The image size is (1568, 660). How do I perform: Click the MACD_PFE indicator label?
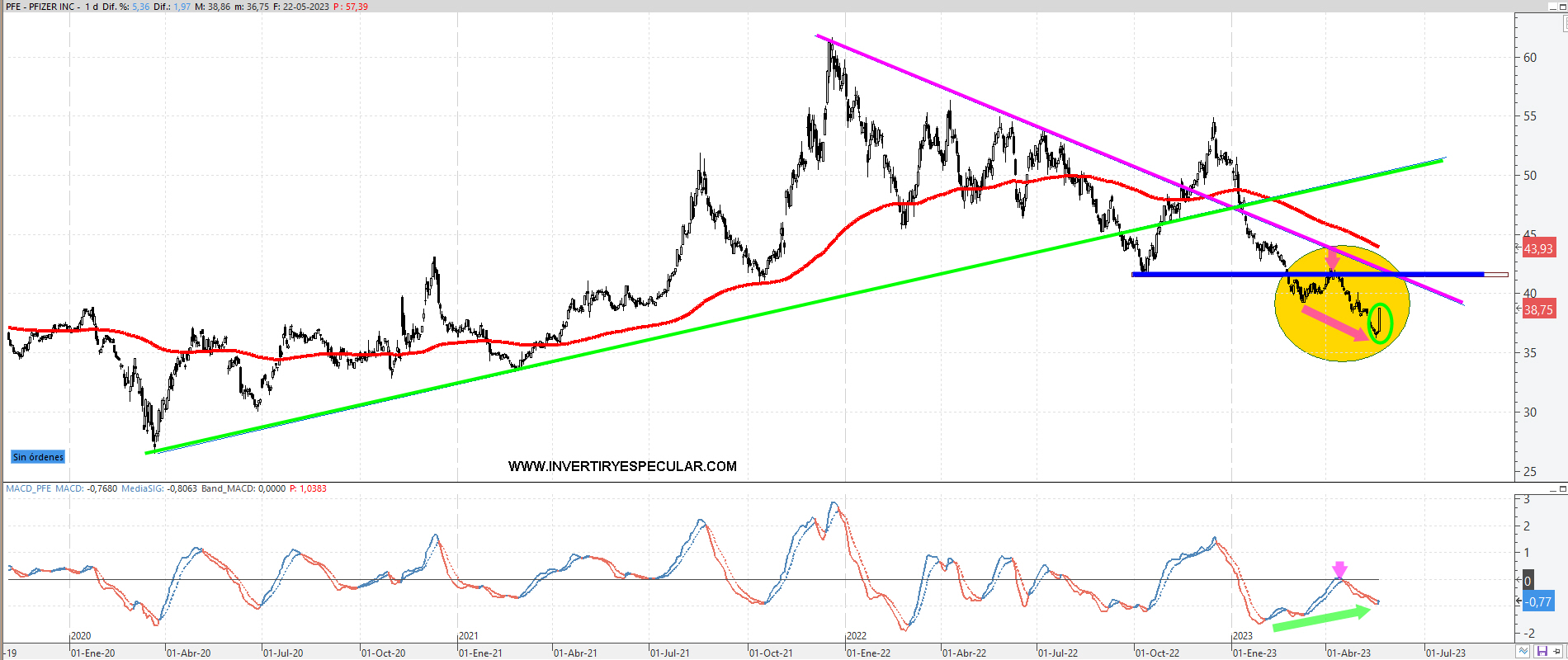(29, 488)
